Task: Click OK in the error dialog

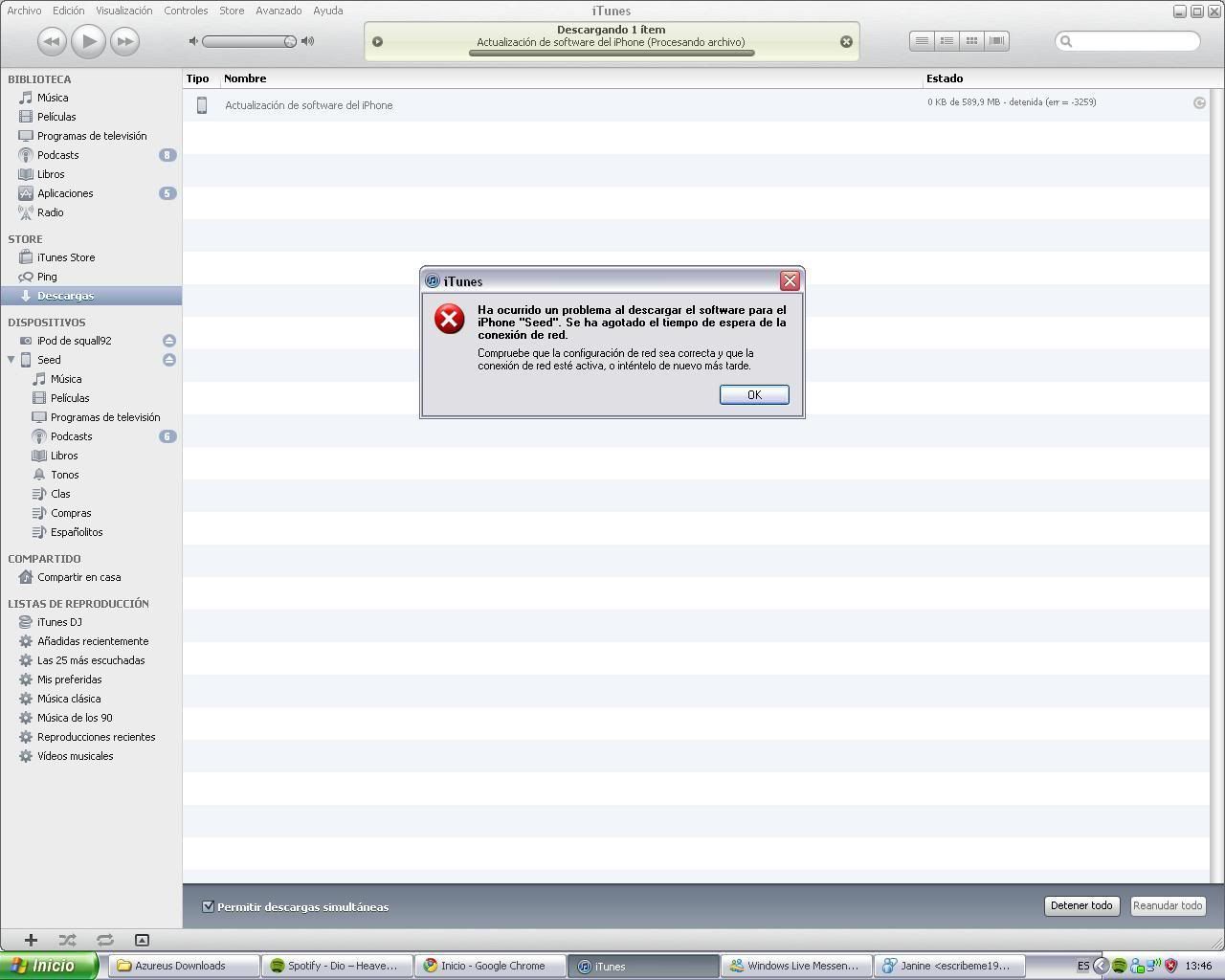Action: [754, 395]
